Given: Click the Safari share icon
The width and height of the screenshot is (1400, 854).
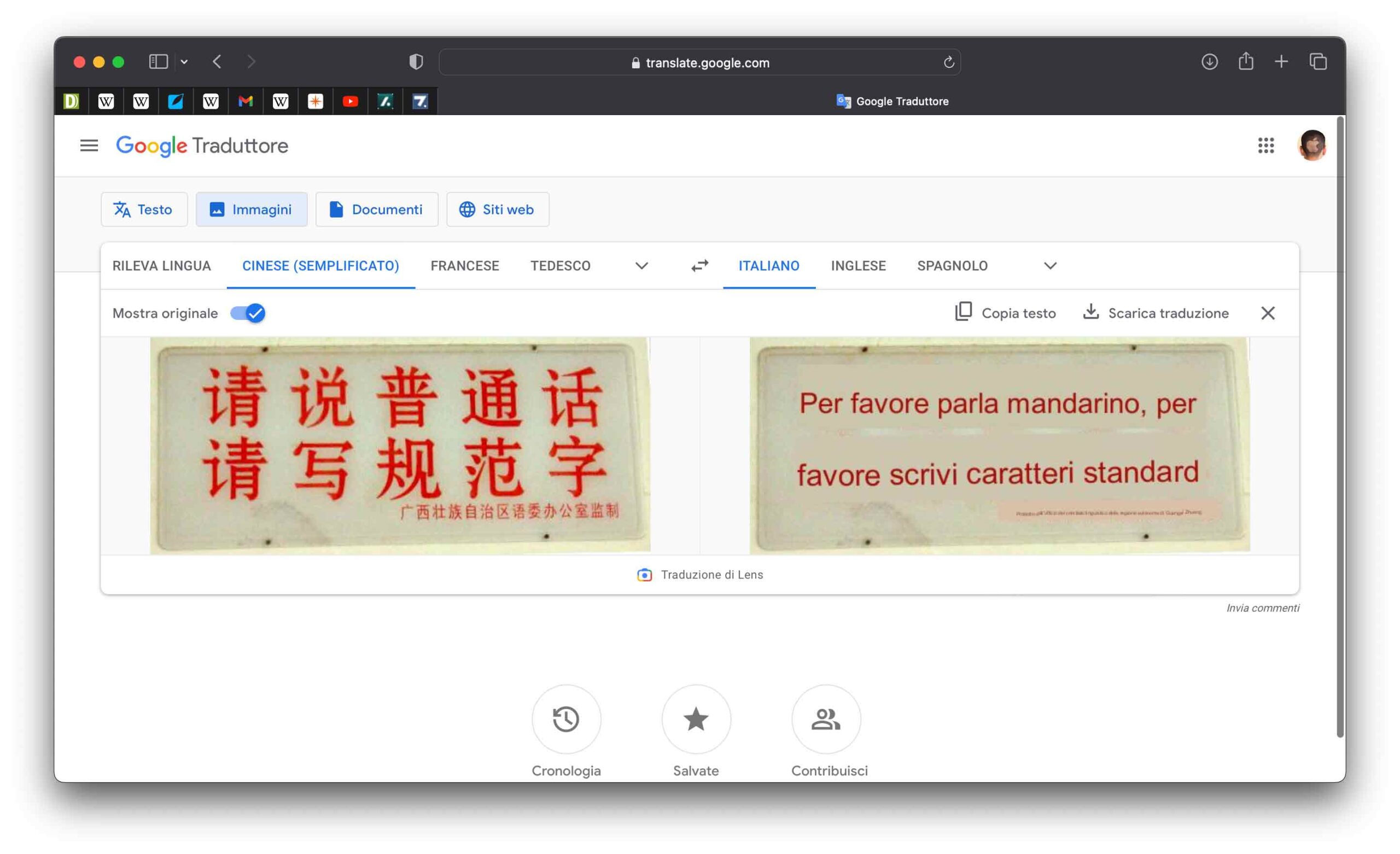Looking at the screenshot, I should (1245, 61).
